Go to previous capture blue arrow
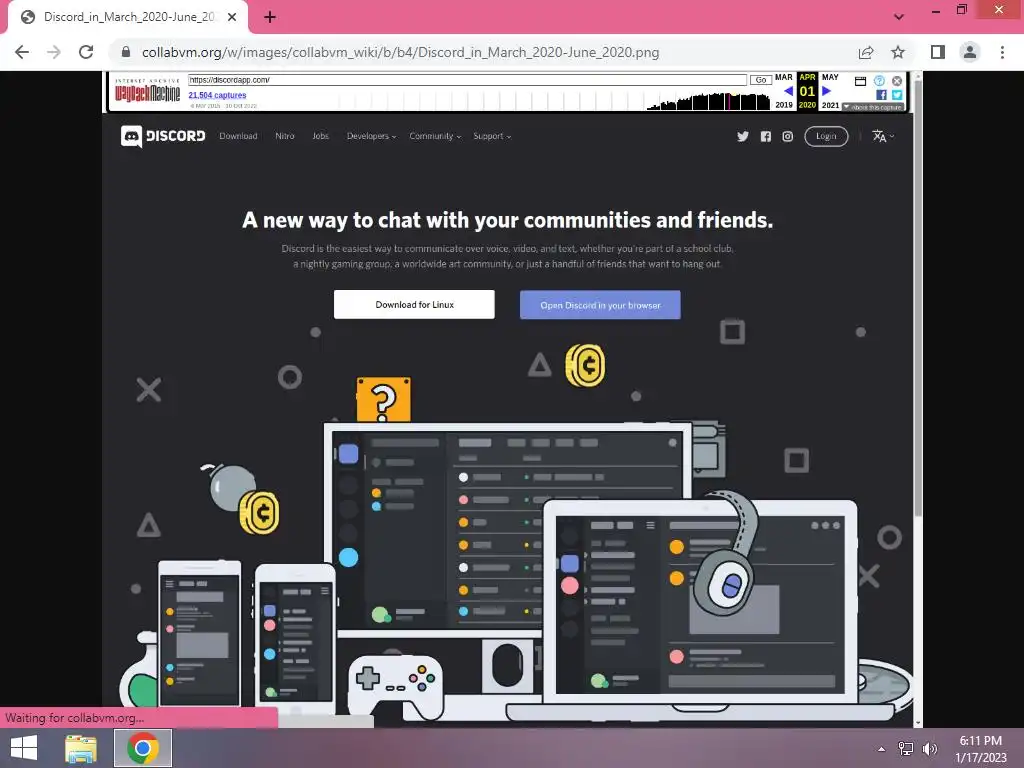This screenshot has height=768, width=1024. point(788,91)
